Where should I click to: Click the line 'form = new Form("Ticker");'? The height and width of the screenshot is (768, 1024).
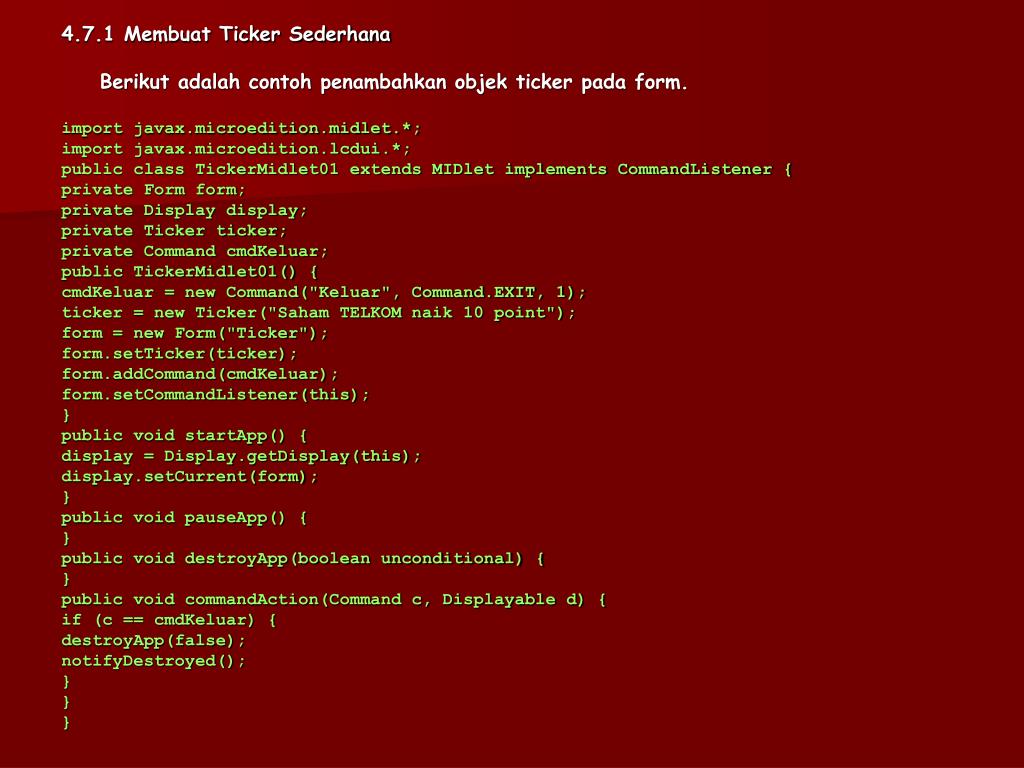click(x=195, y=333)
